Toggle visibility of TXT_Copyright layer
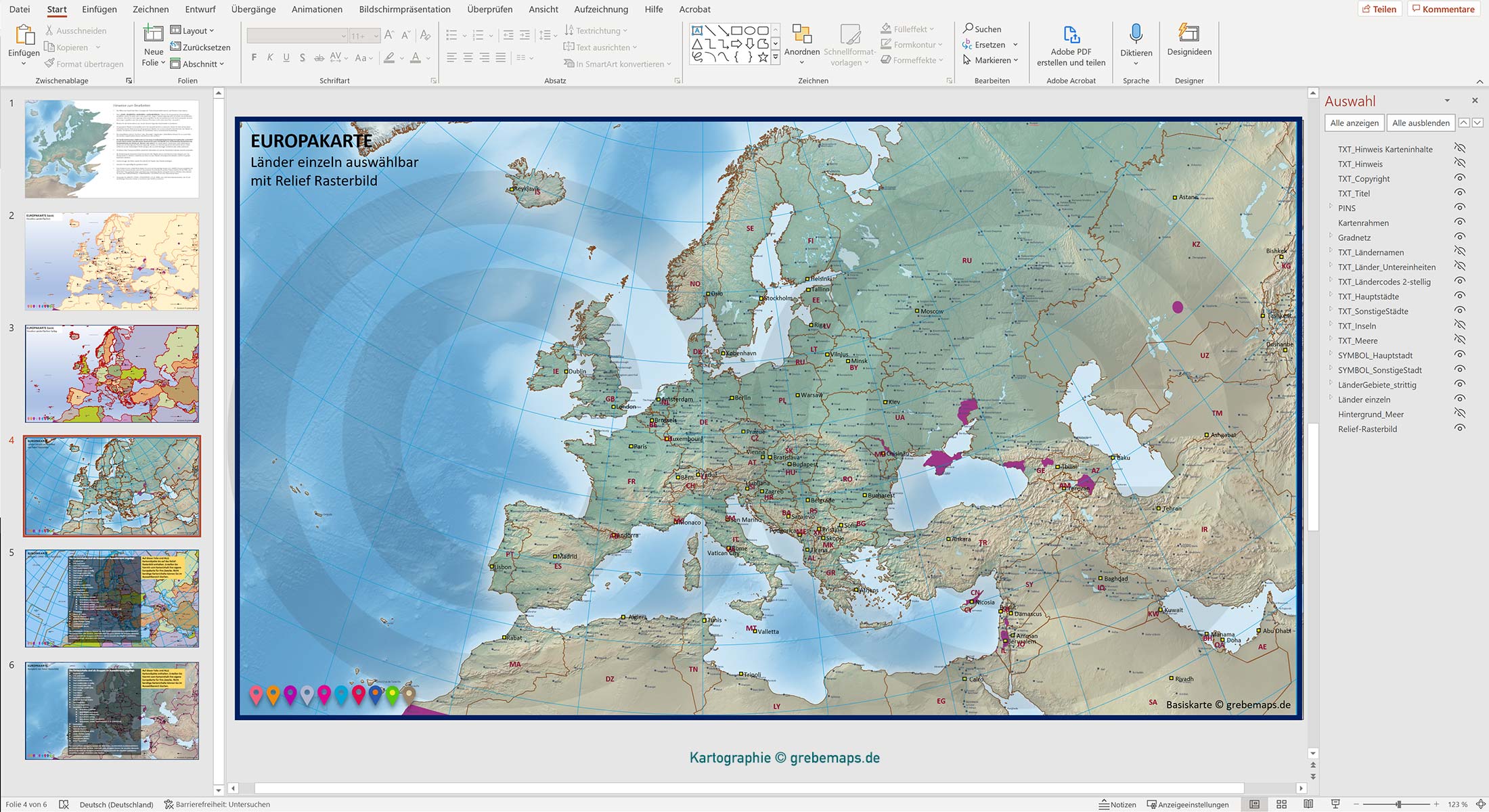The height and width of the screenshot is (812, 1489). click(x=1459, y=177)
